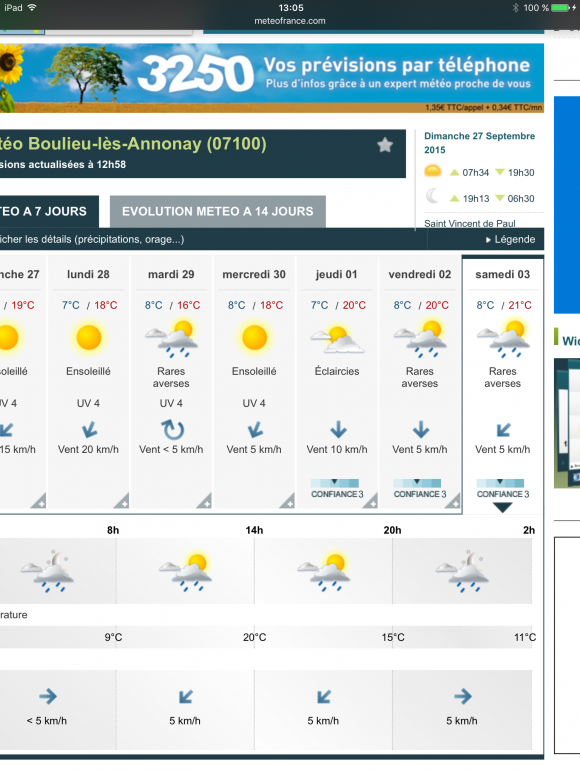
Task: Click the rain showers icon for mardi 29
Action: (x=171, y=338)
